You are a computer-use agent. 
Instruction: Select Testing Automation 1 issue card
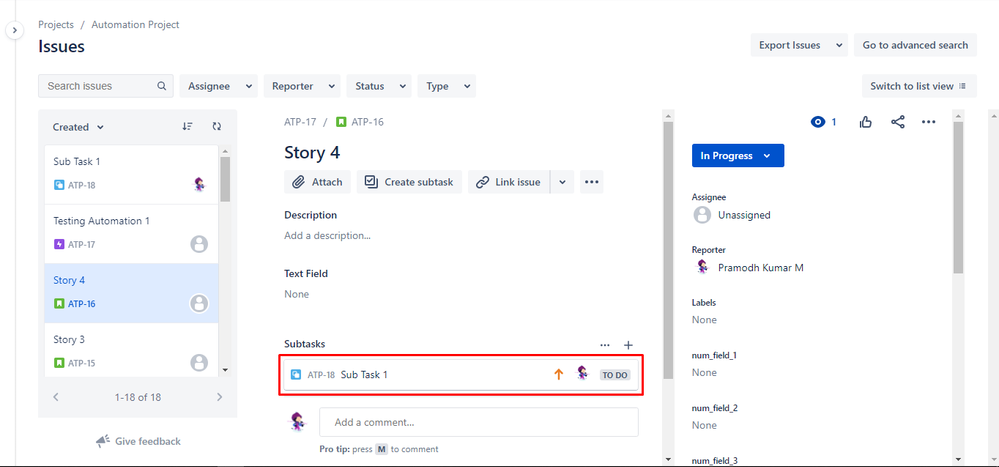(131, 234)
